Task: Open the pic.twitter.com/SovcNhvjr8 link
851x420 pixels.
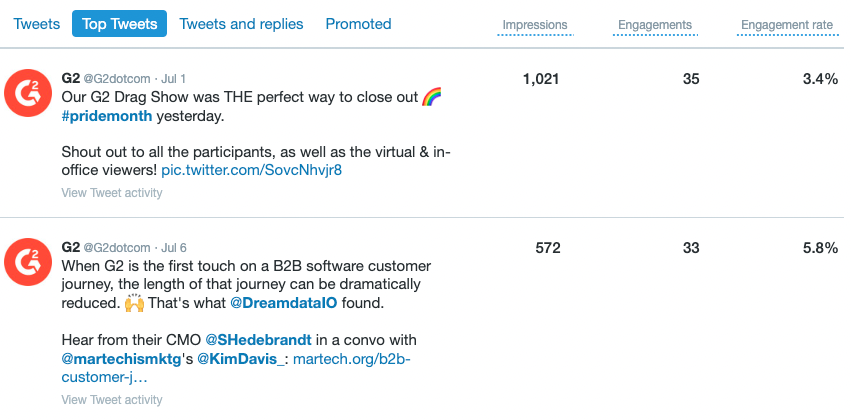Action: click(252, 170)
